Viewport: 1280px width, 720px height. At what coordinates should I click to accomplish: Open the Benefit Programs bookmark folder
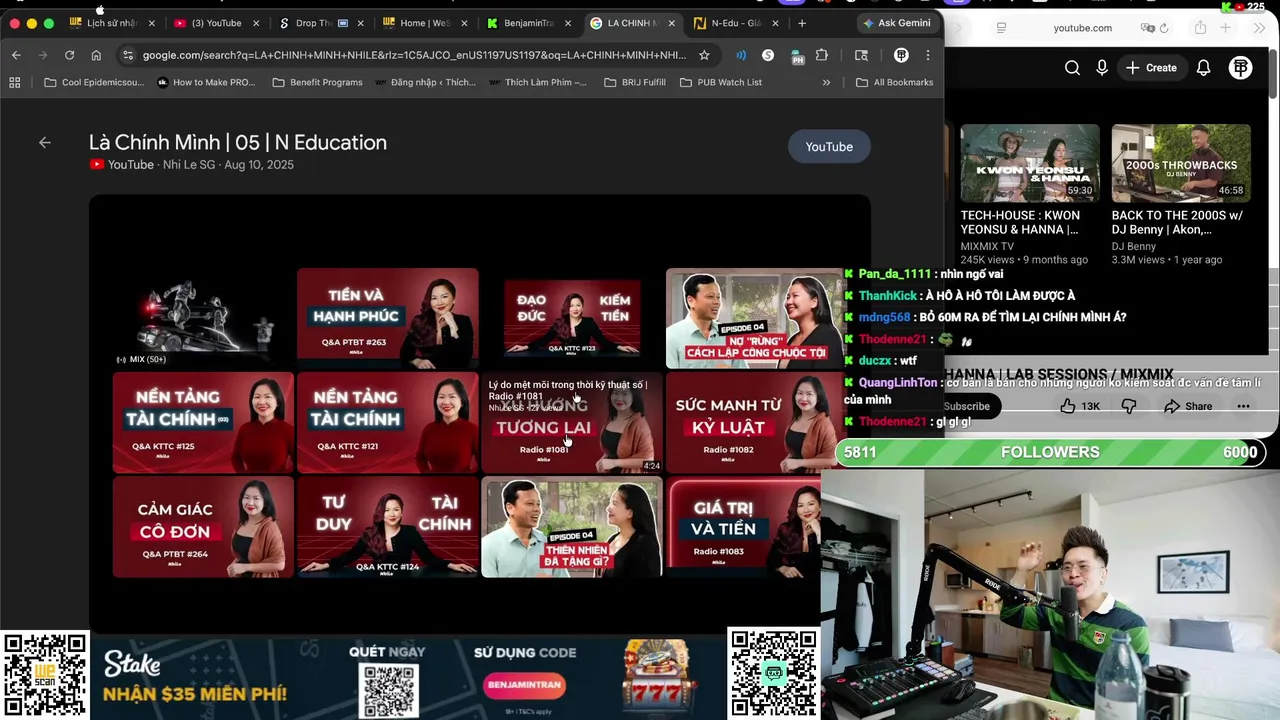[x=317, y=82]
